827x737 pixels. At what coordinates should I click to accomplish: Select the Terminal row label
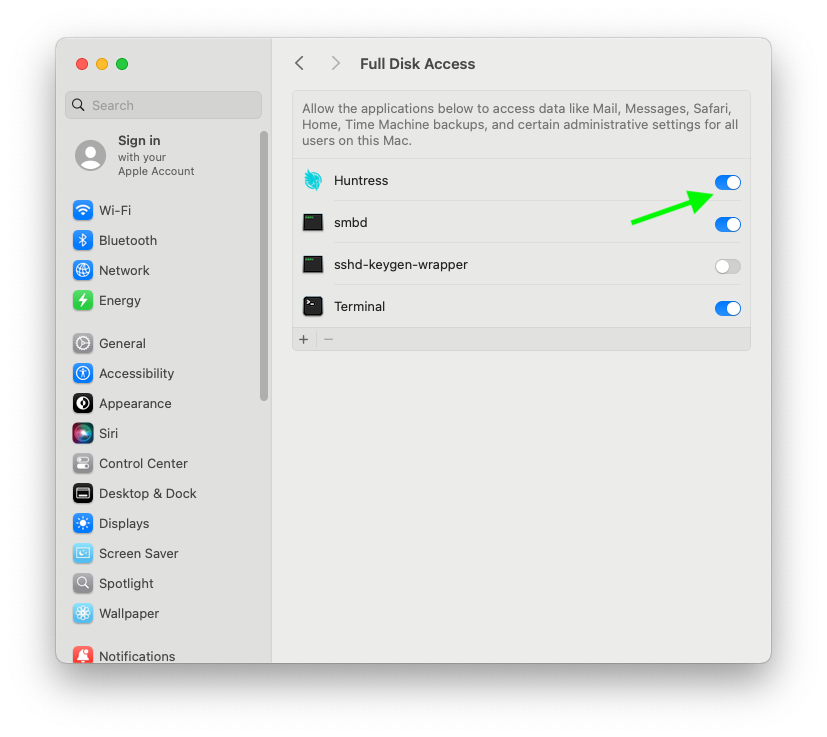pos(360,307)
